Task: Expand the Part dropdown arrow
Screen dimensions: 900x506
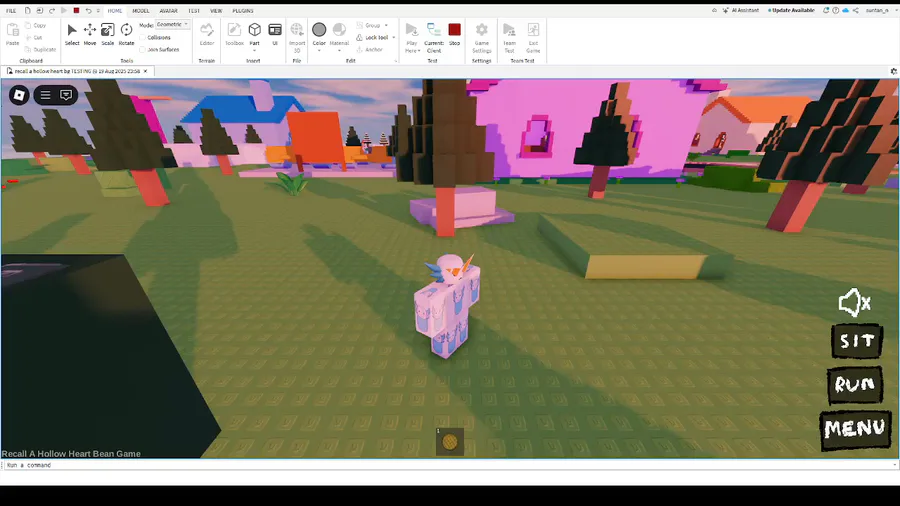Action: [254, 50]
